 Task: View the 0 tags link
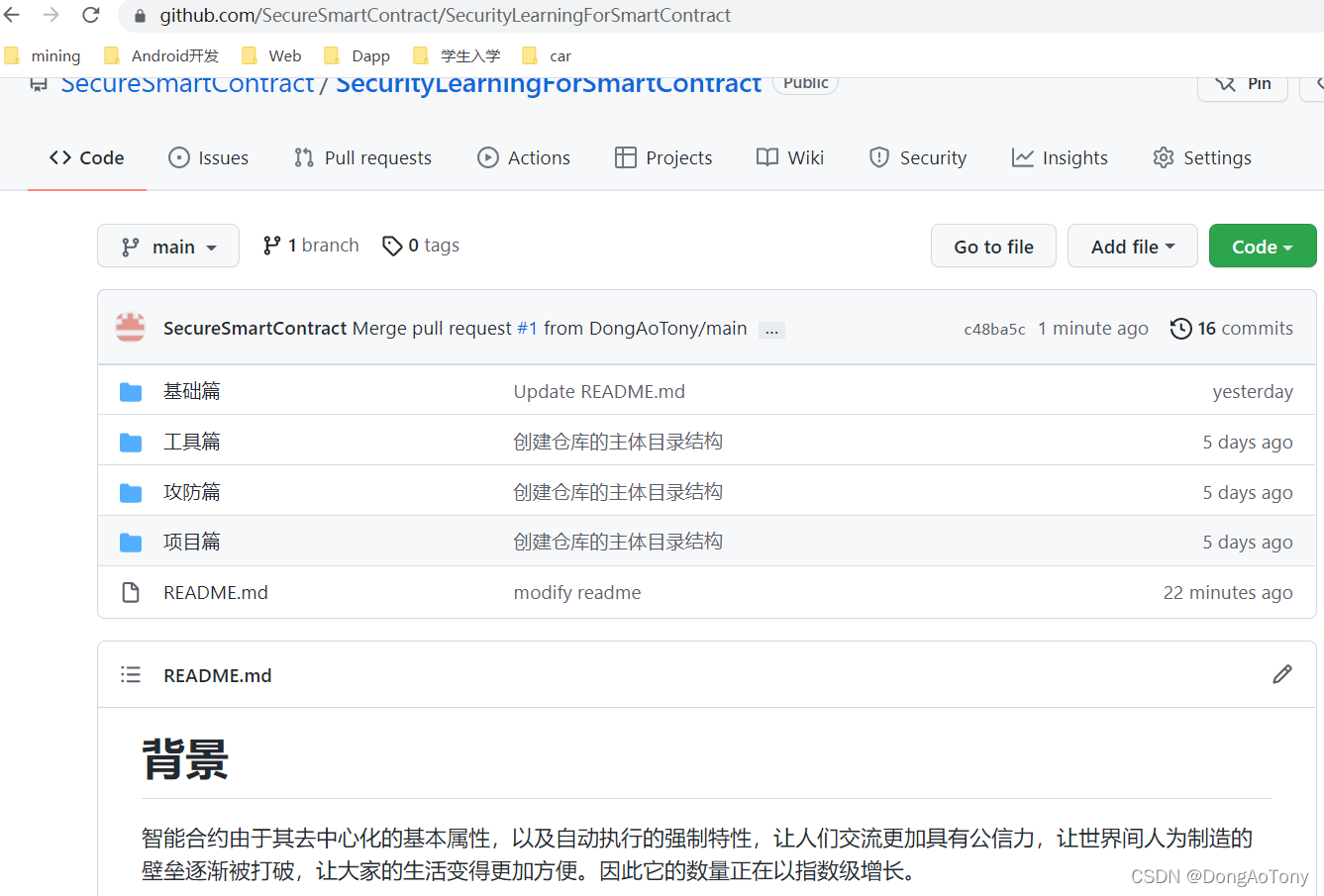coord(421,246)
